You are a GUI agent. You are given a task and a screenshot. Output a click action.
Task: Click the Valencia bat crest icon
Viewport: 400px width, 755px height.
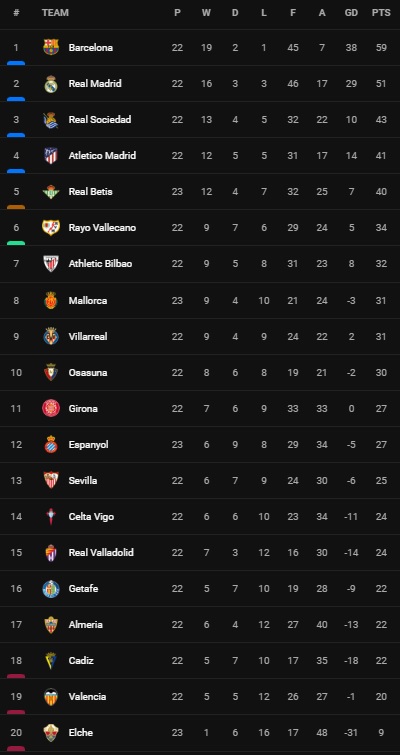coord(51,696)
